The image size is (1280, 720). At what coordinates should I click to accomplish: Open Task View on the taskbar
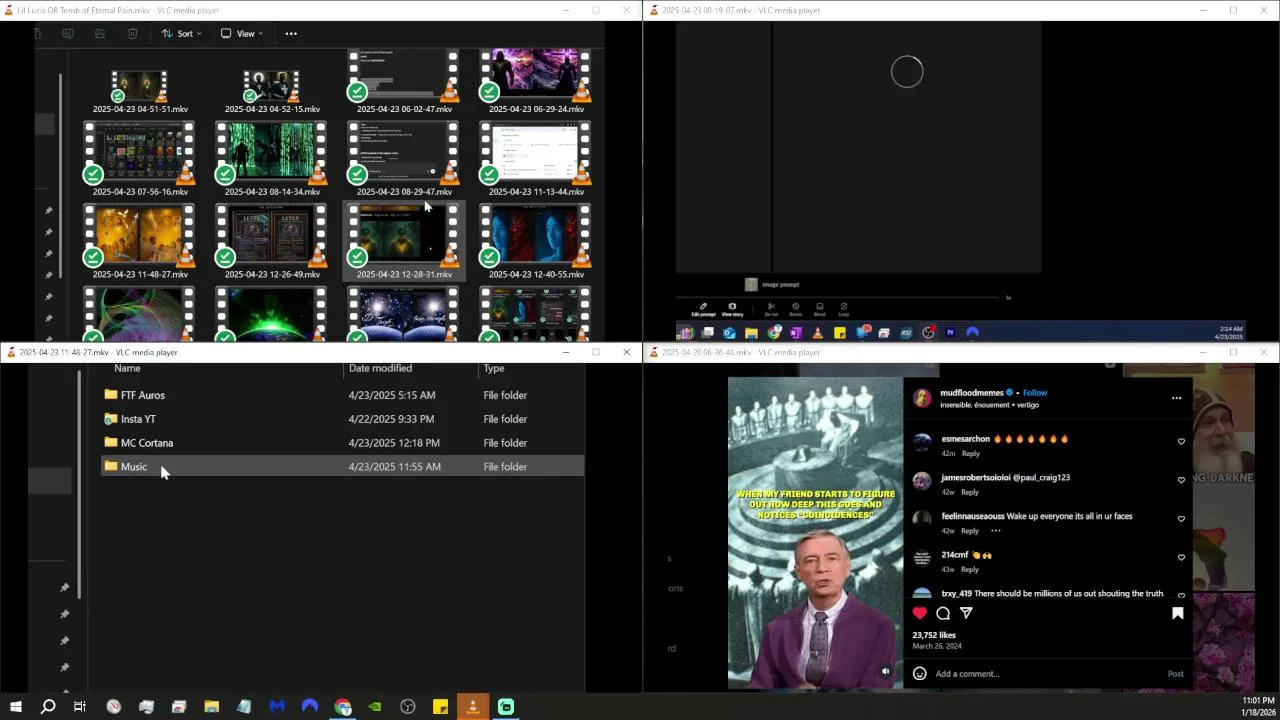[x=80, y=707]
